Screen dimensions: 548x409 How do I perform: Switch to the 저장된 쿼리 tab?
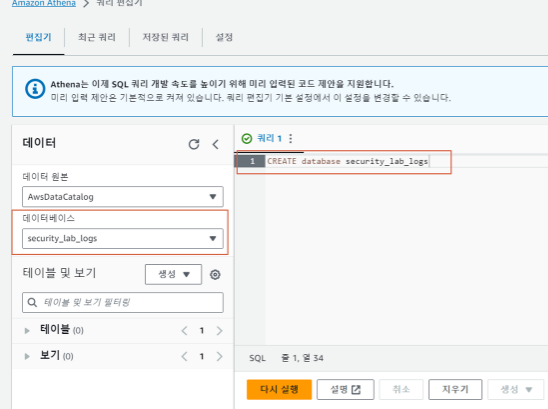coord(166,37)
